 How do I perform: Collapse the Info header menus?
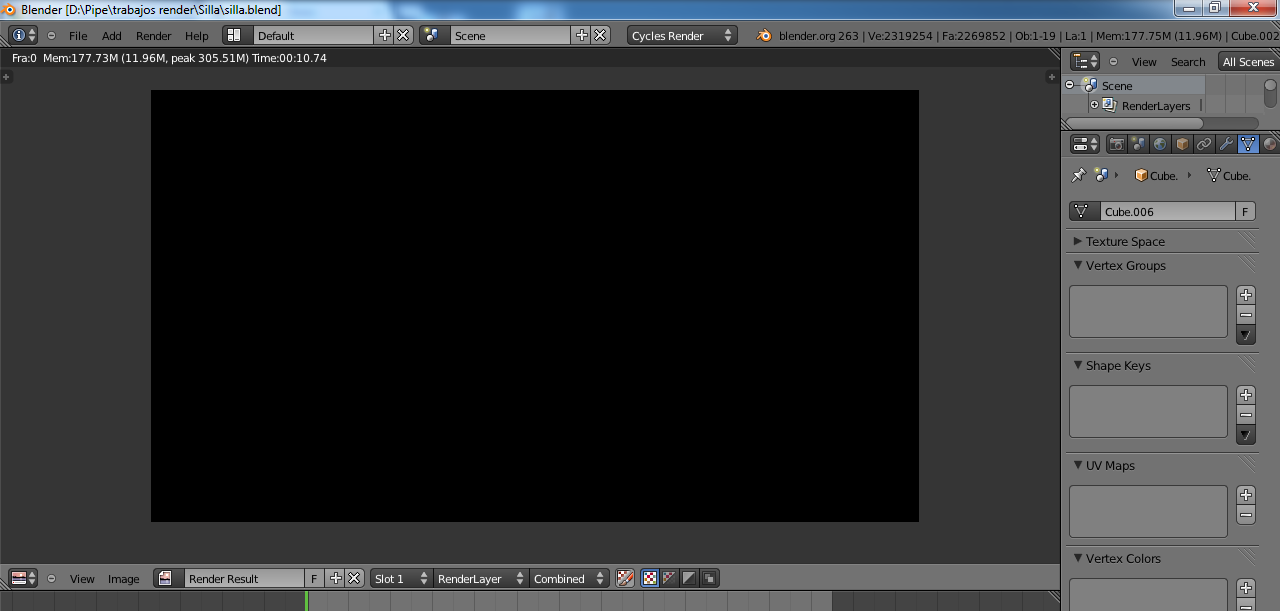click(51, 35)
